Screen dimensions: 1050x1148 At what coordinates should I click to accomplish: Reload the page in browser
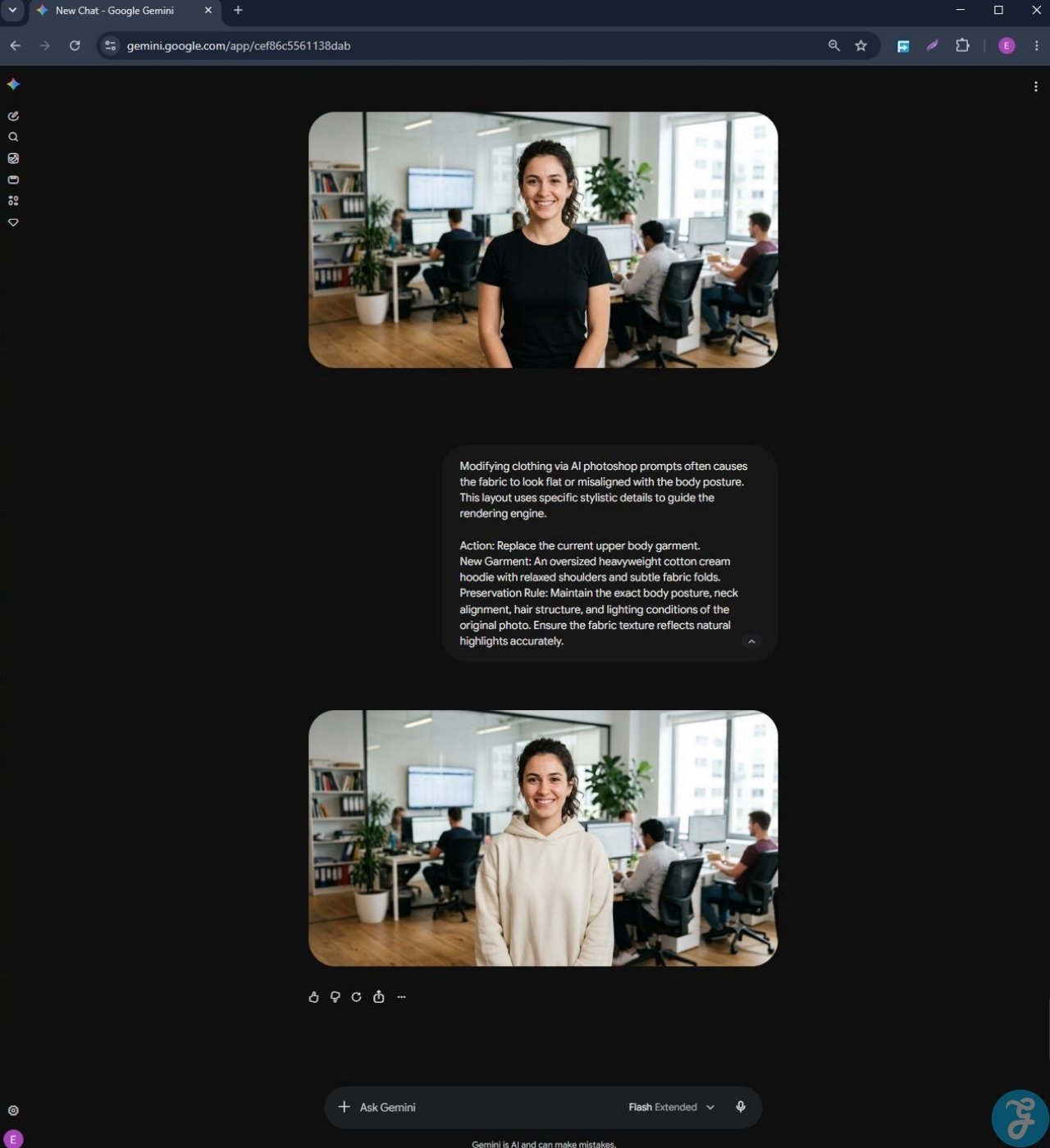click(x=75, y=46)
